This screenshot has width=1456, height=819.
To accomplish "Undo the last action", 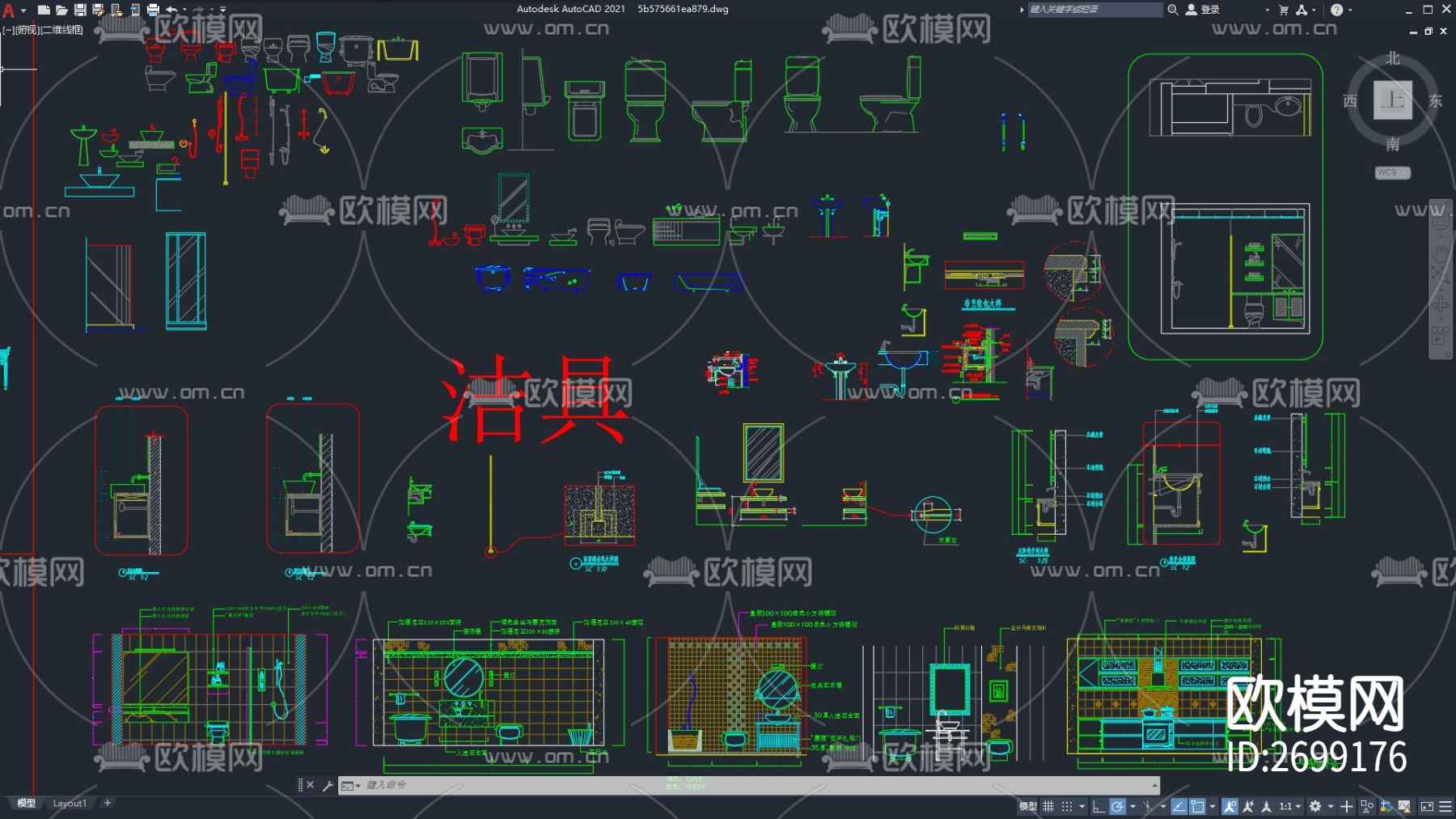I will coord(171,10).
